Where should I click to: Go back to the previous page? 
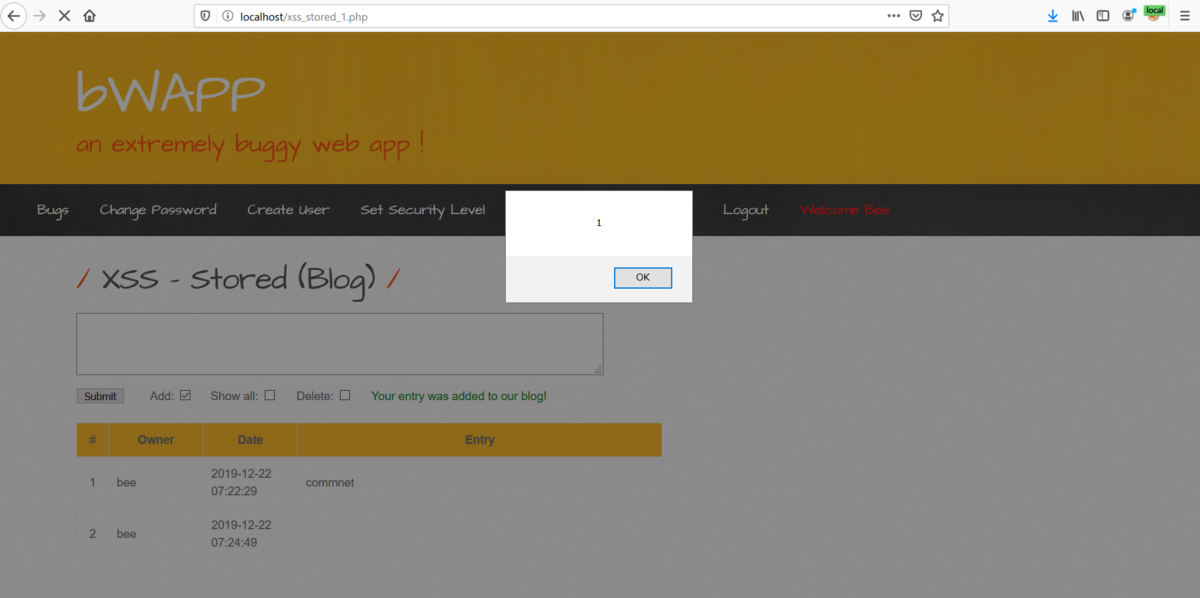[14, 16]
